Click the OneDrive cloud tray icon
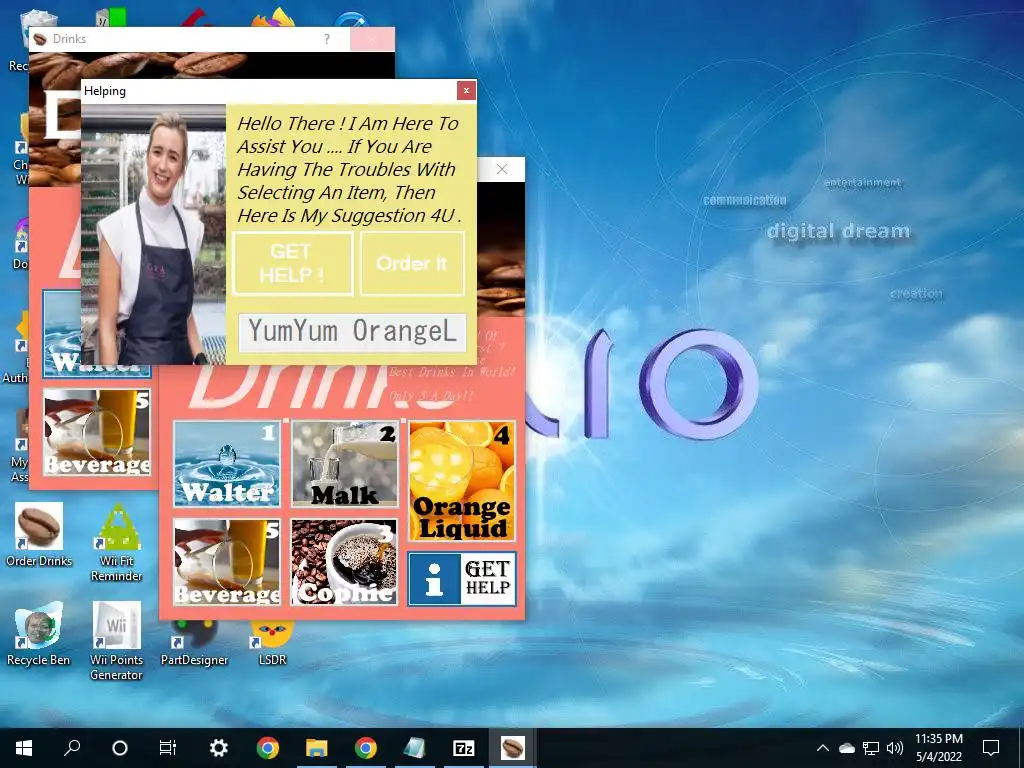 pyautogui.click(x=847, y=748)
